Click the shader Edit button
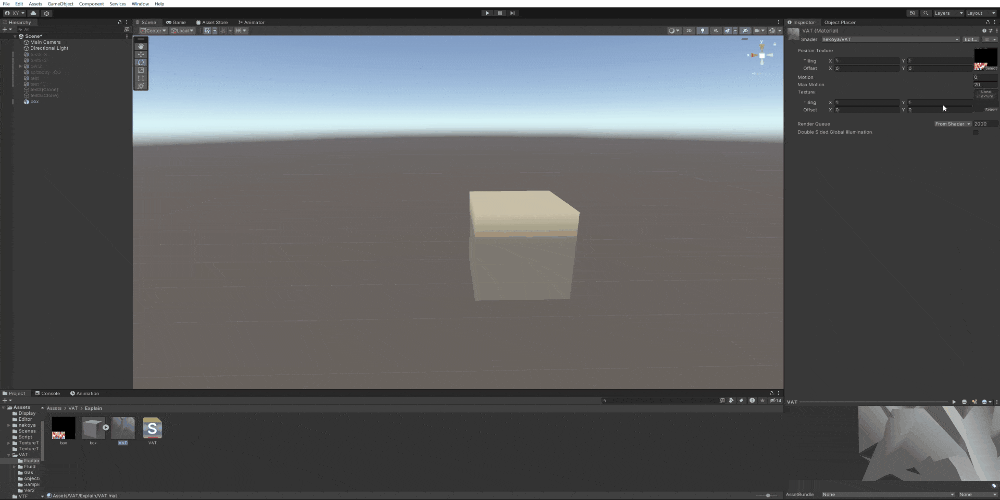 971,40
